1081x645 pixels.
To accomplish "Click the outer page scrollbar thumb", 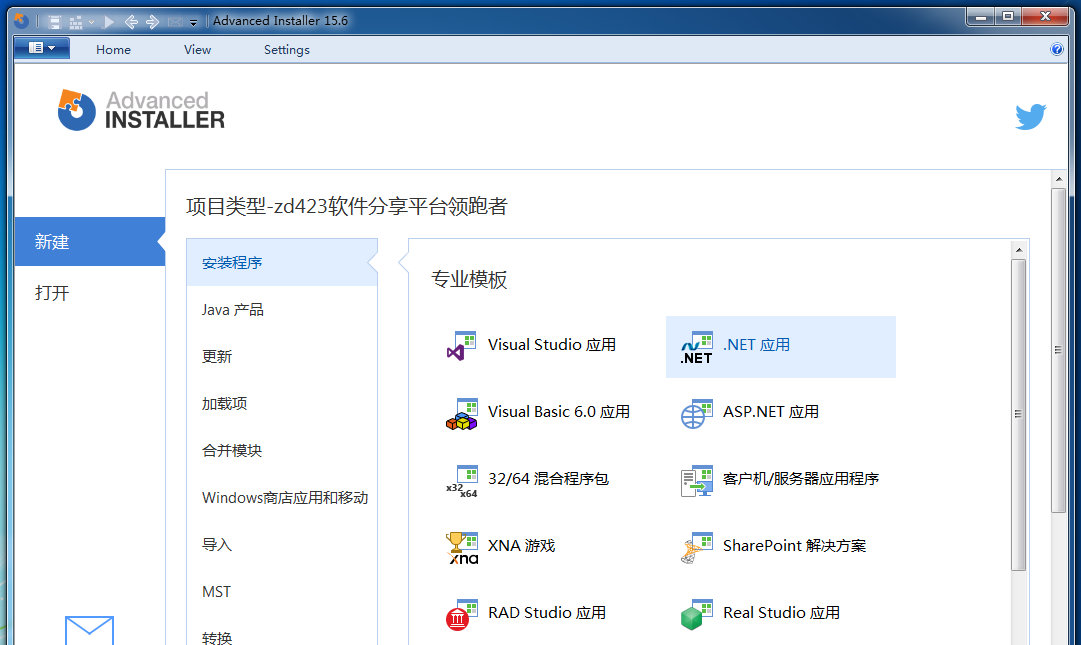I will pos(1059,350).
